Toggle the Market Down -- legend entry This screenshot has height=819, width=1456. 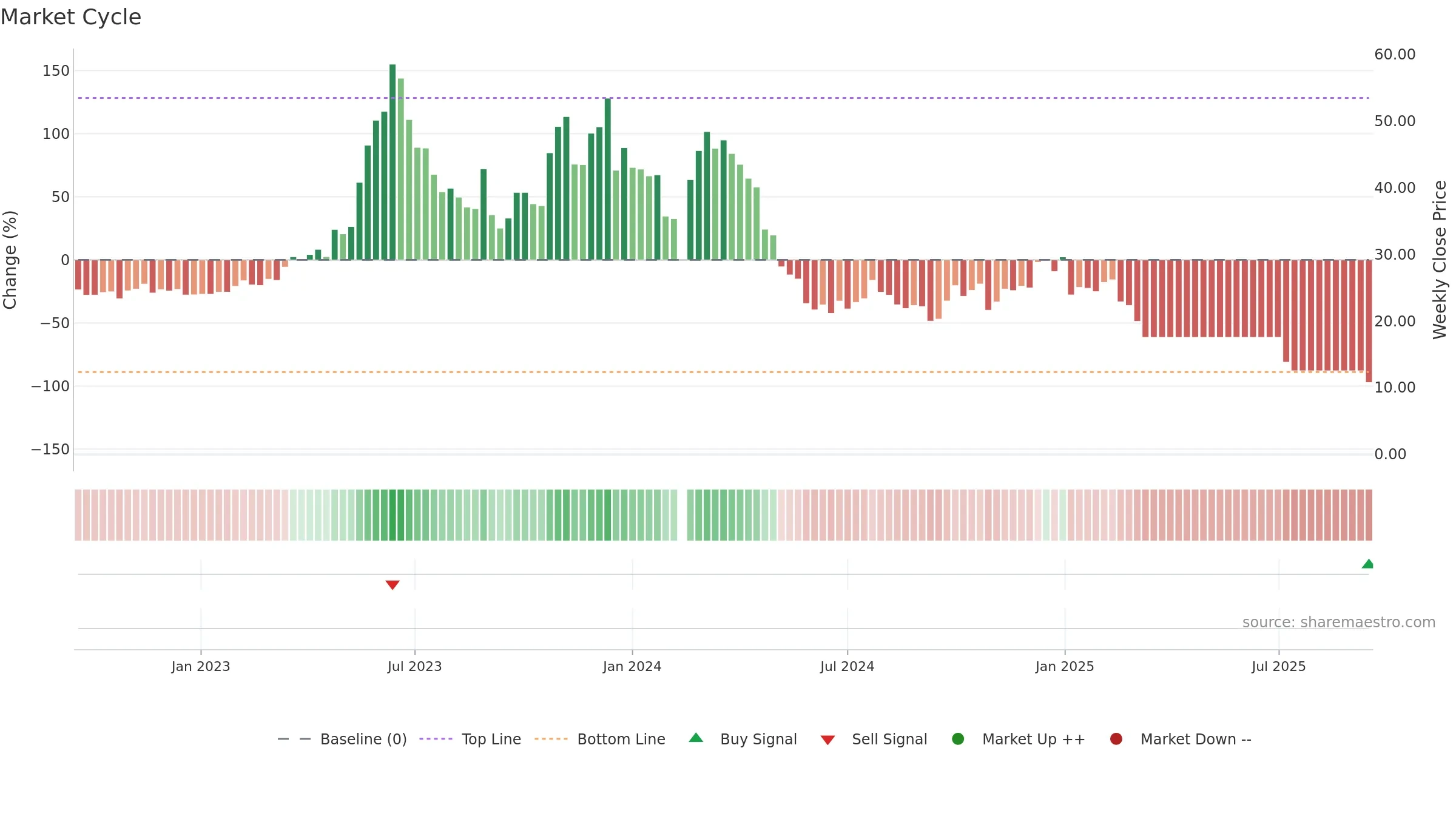pyautogui.click(x=1181, y=739)
